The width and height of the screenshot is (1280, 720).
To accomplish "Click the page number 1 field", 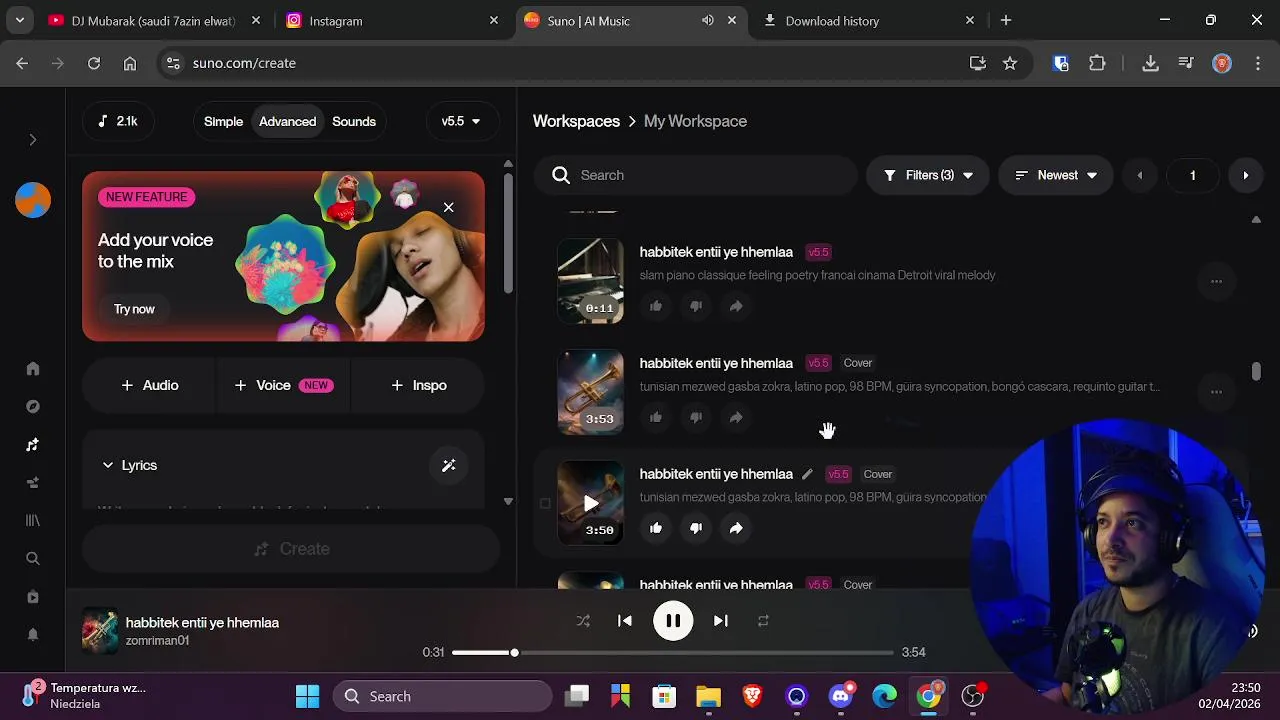I will [x=1192, y=175].
